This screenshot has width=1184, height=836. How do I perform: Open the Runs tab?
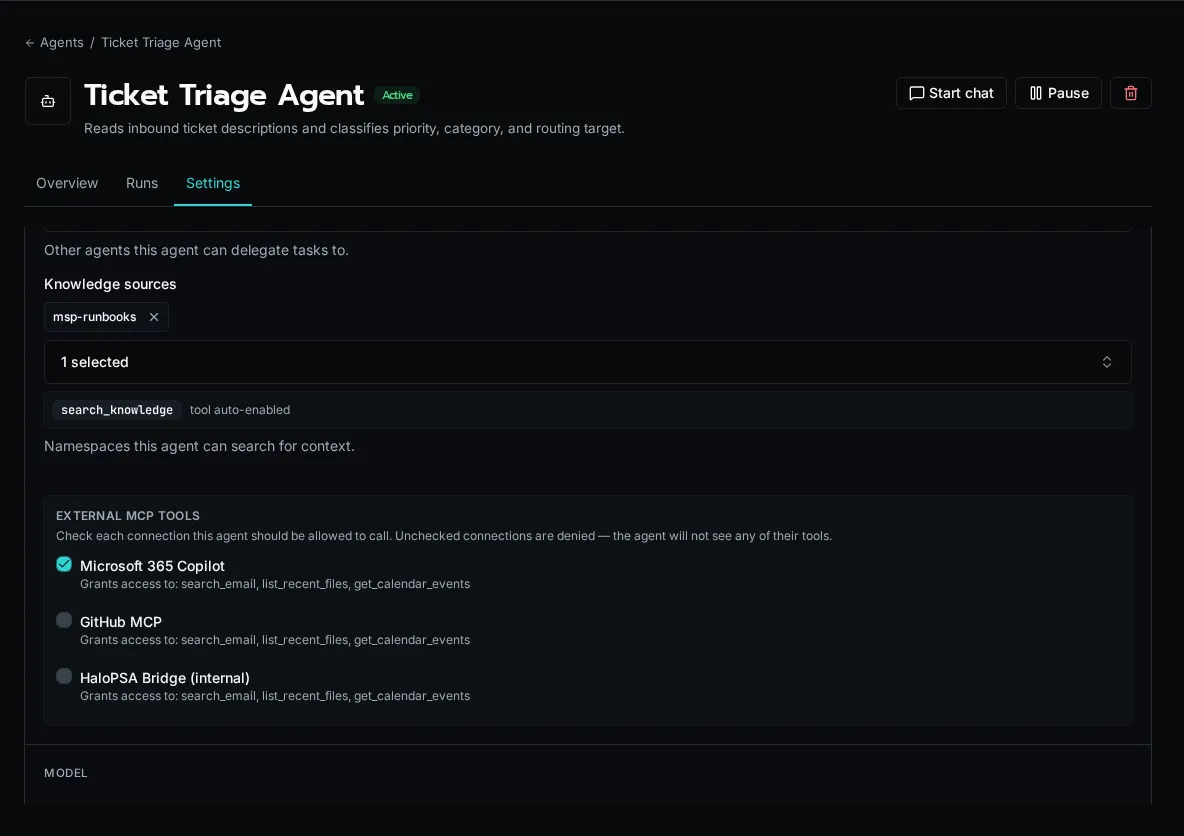[x=142, y=183]
